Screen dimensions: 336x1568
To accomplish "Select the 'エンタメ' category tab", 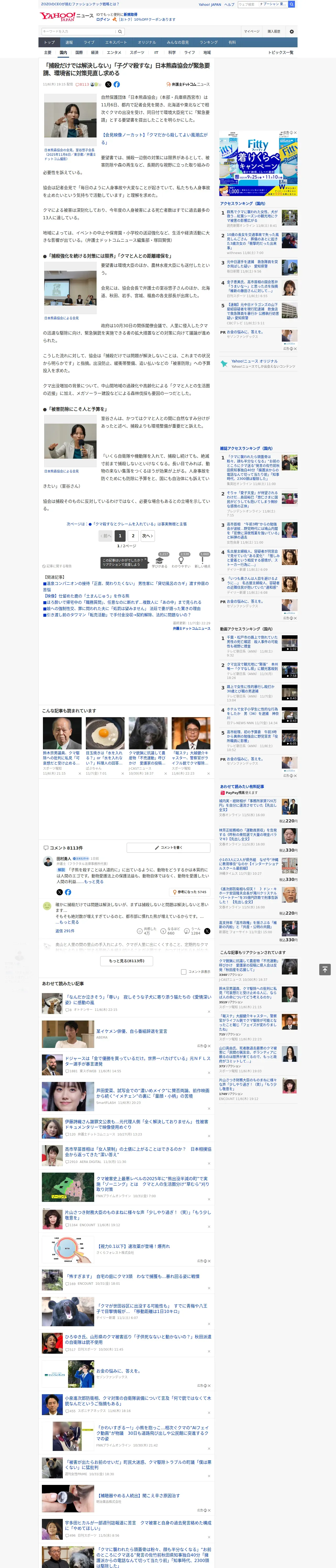I will 114,53.
